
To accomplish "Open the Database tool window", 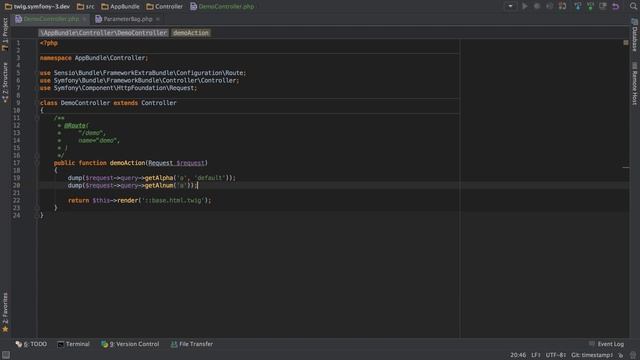I will coord(635,36).
